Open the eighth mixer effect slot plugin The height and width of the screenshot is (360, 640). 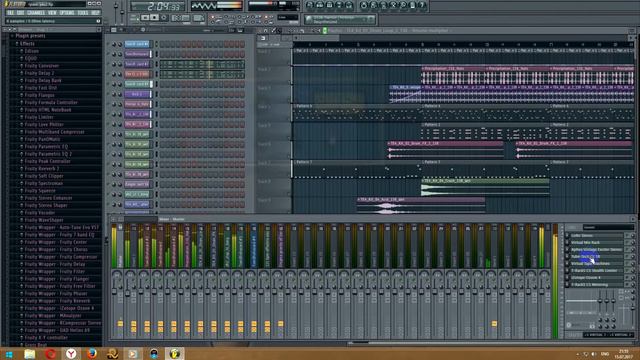click(x=596, y=284)
